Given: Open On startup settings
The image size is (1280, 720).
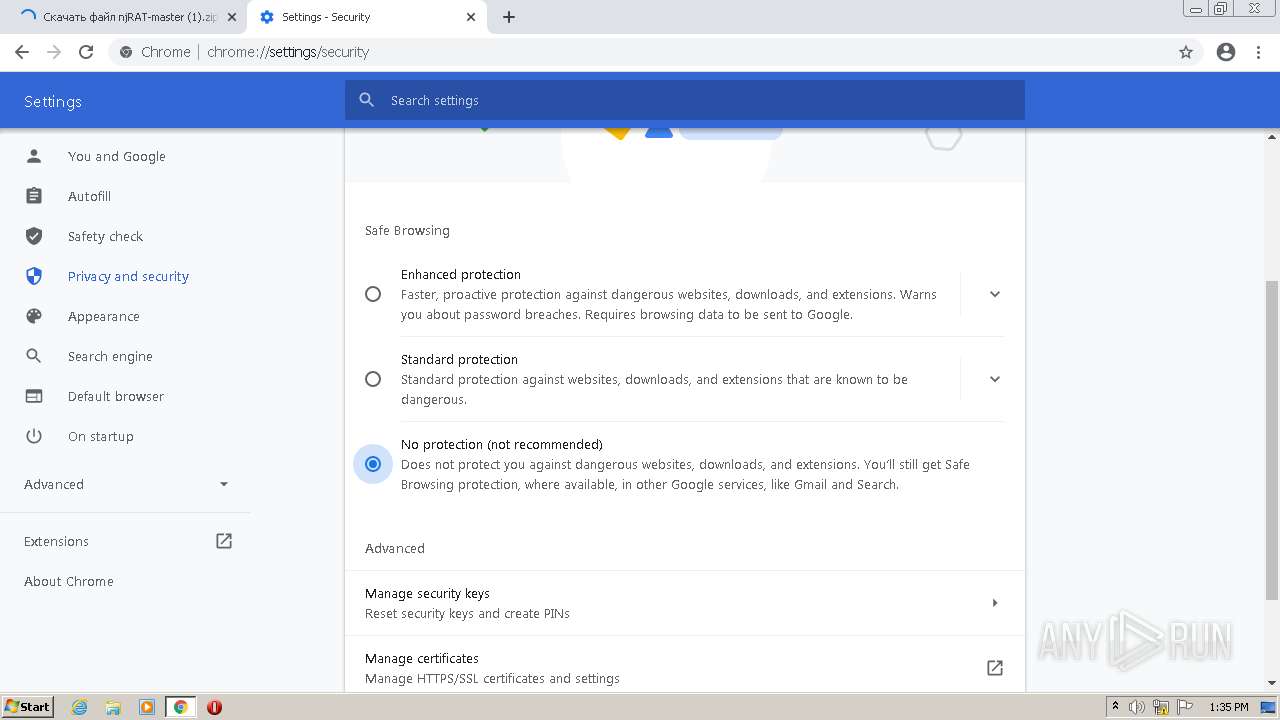Looking at the screenshot, I should [x=100, y=436].
